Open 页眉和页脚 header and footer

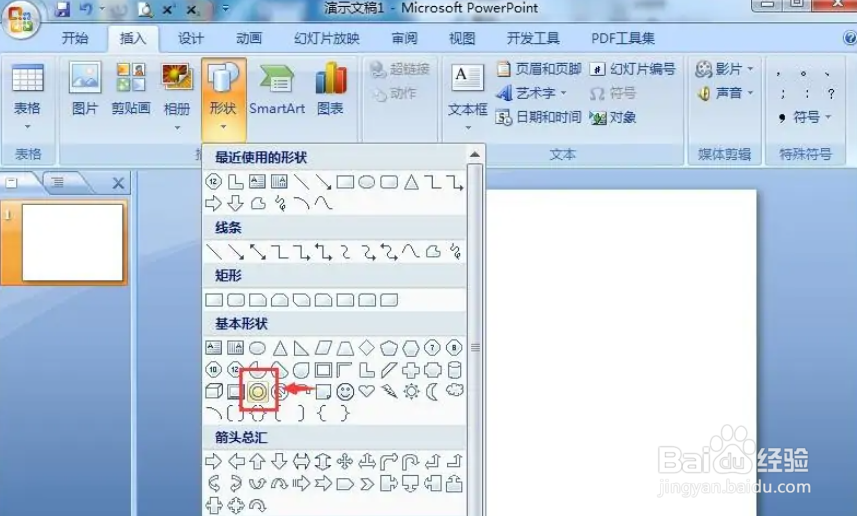[539, 69]
